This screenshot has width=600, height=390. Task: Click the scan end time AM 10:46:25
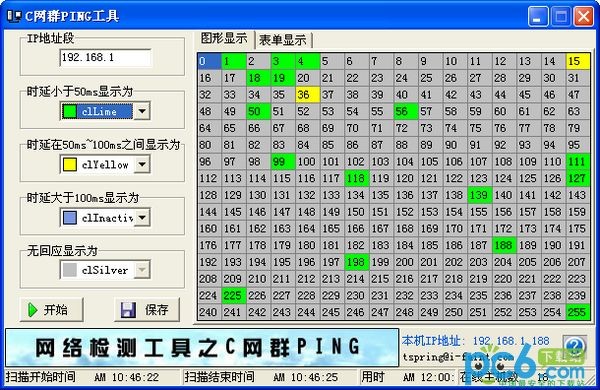[306, 377]
